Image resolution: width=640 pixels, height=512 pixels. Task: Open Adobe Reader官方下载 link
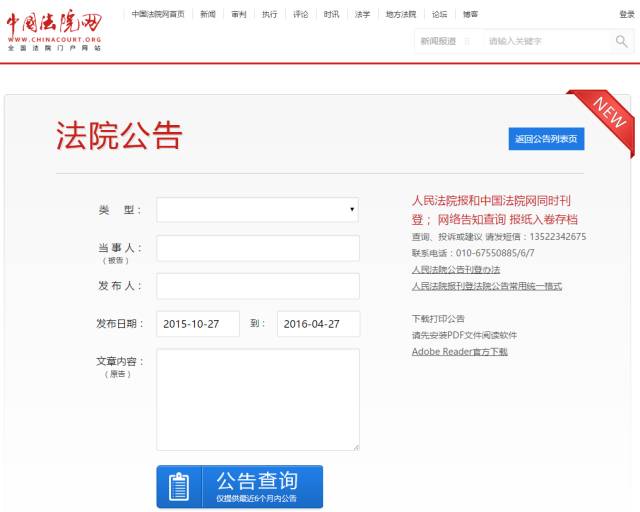tap(460, 352)
